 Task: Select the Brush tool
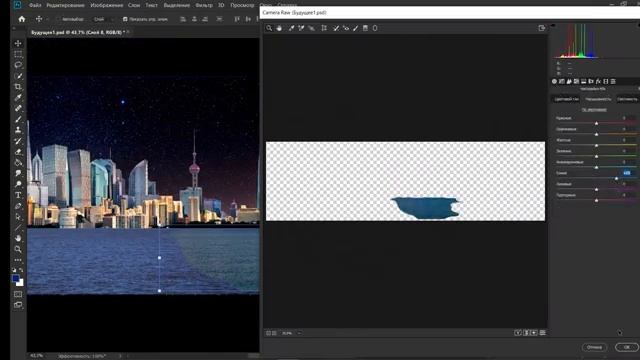pos(18,119)
